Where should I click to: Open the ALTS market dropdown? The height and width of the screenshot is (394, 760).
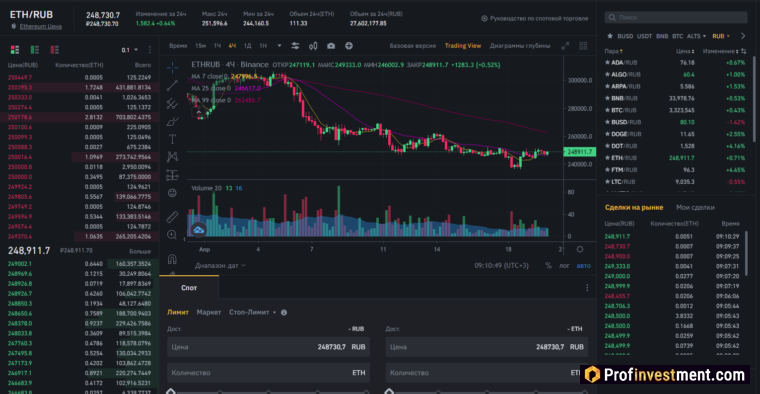(x=696, y=36)
